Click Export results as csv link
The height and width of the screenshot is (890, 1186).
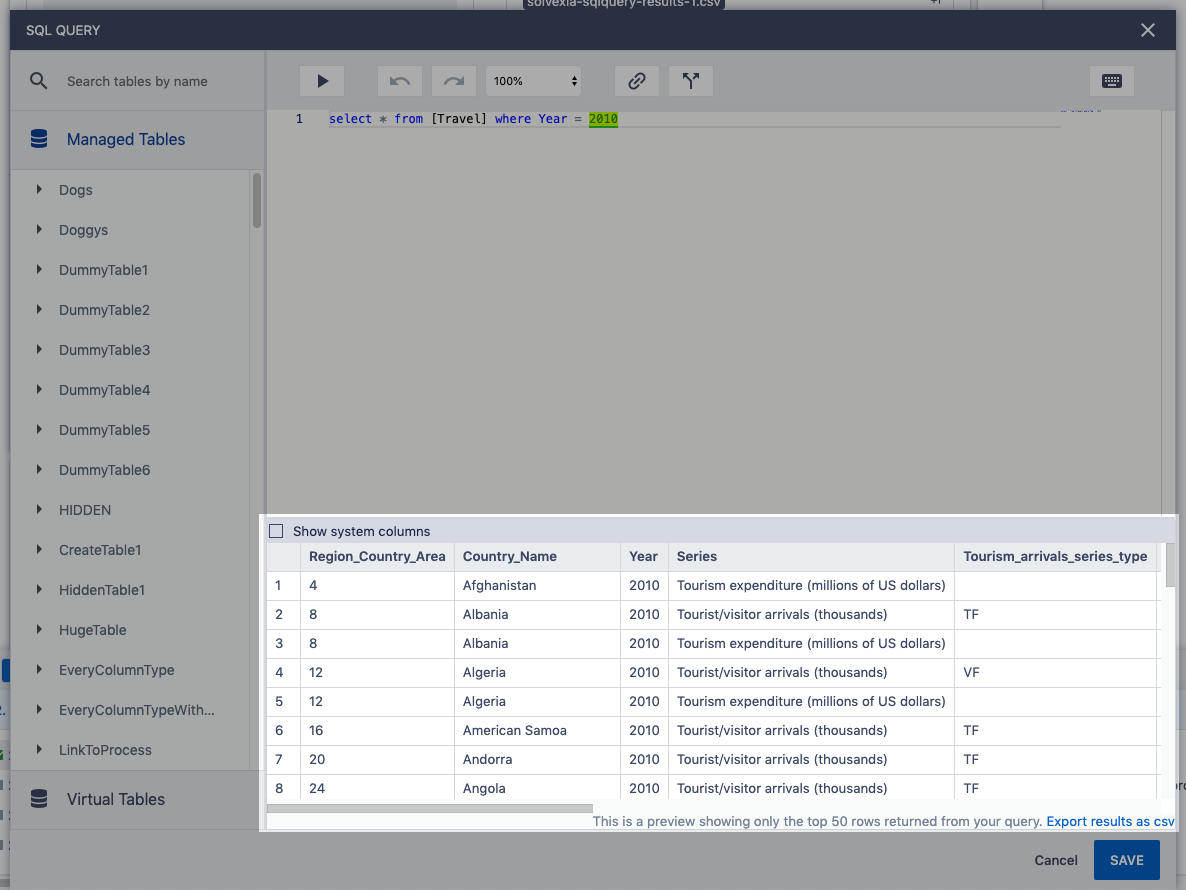[x=1110, y=821]
